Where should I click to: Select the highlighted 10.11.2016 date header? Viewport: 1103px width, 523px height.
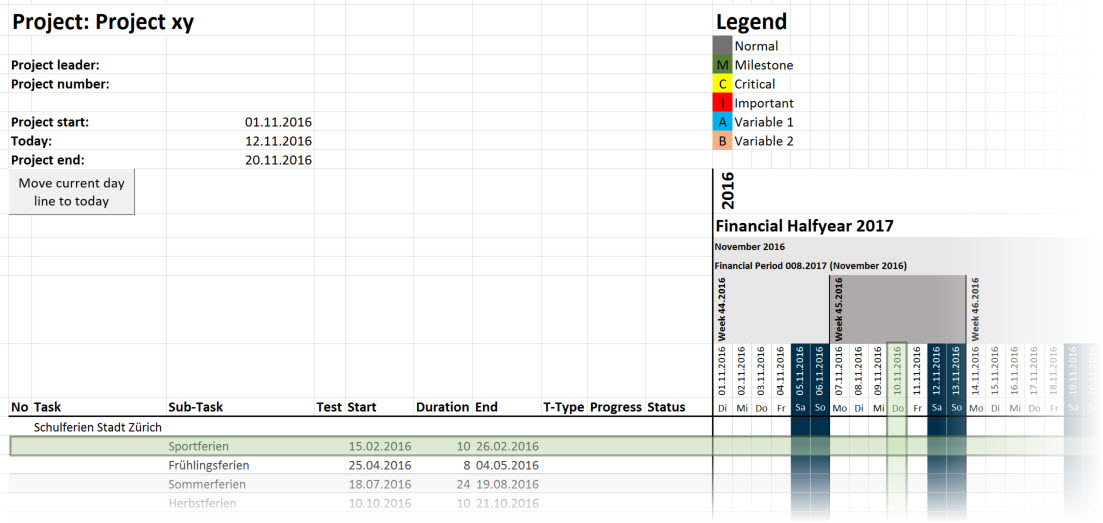[x=898, y=372]
